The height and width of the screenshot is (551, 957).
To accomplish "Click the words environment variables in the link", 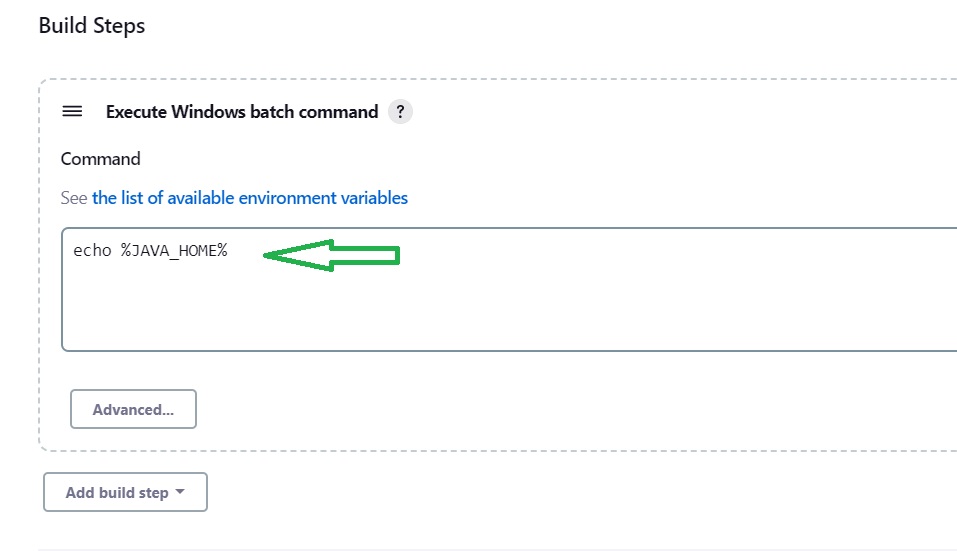I will [323, 198].
